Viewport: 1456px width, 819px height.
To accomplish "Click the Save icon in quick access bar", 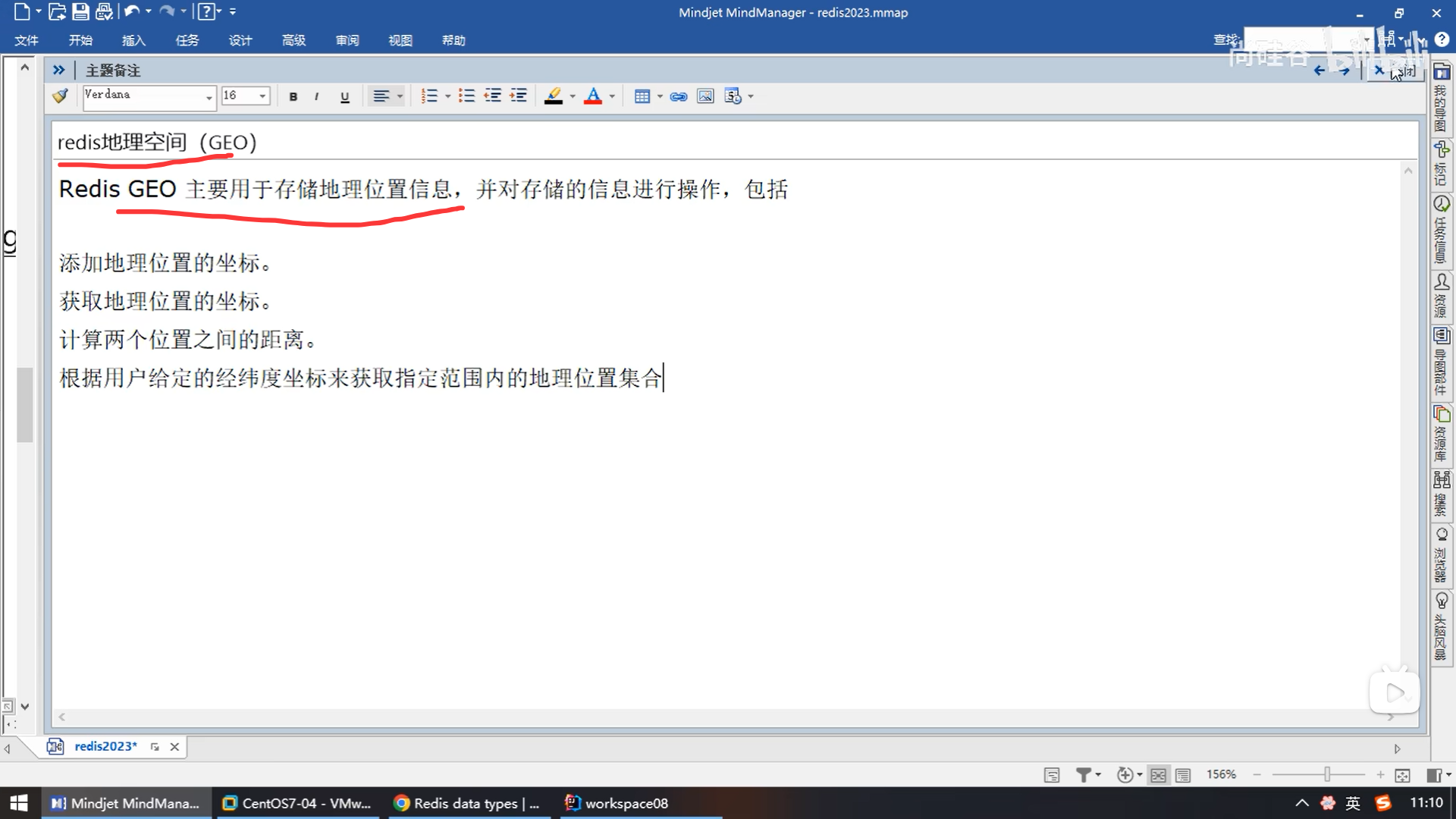I will [80, 12].
